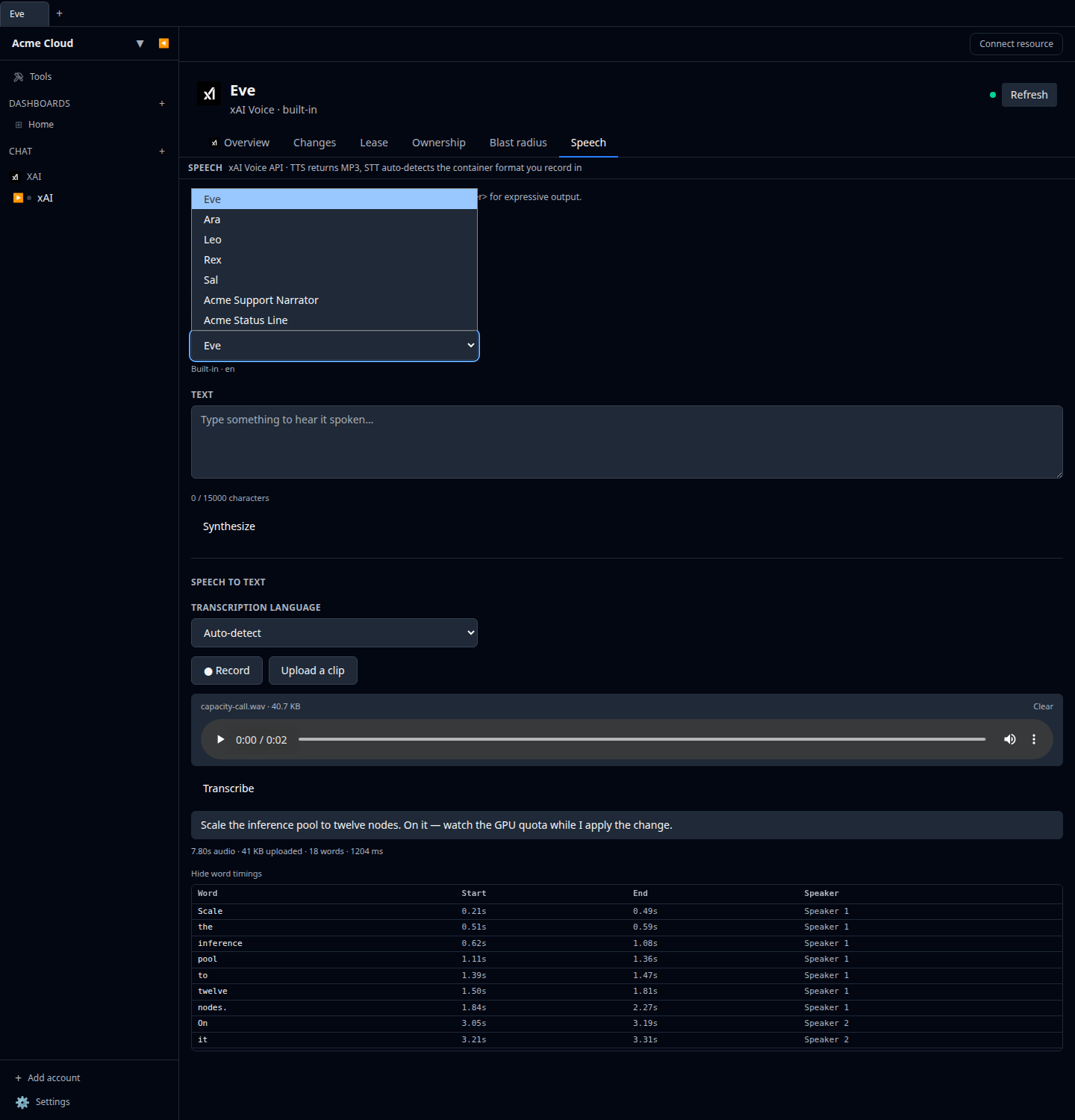
Task: Click the Synthesize button
Action: click(x=229, y=526)
